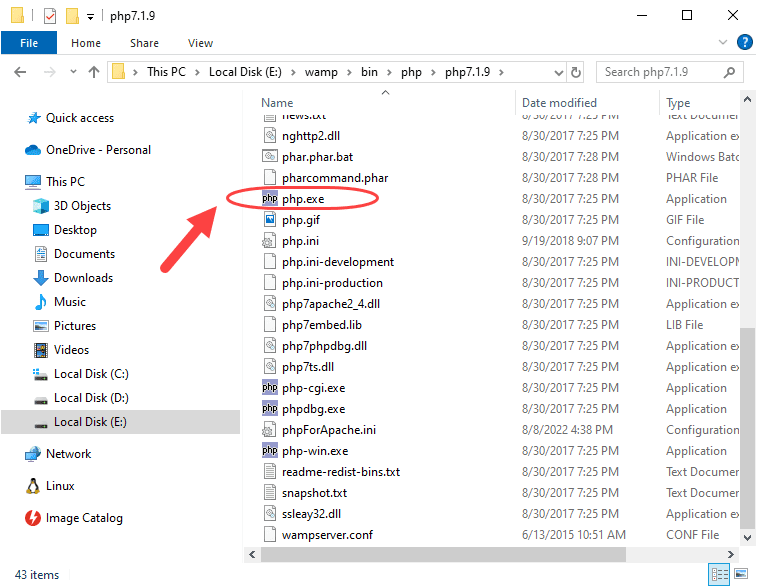Screen dimensions: 757x587
Task: Click the horizontal scrollbar thumb
Action: point(443,555)
